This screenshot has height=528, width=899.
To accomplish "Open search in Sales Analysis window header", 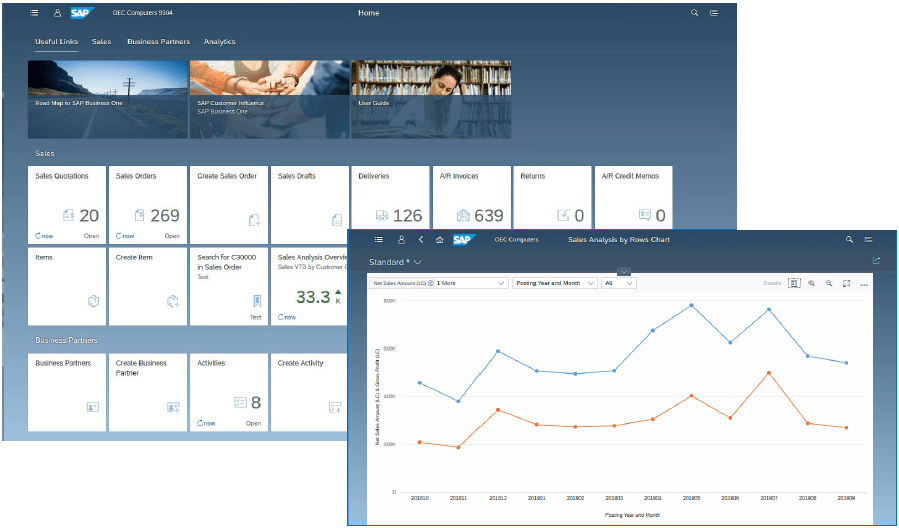I will [850, 240].
